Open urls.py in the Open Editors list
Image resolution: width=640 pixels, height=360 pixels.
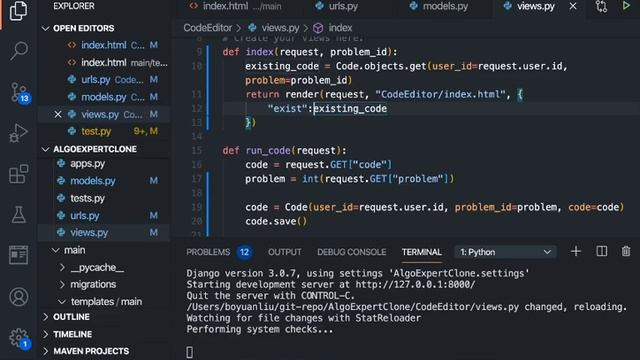104,80
